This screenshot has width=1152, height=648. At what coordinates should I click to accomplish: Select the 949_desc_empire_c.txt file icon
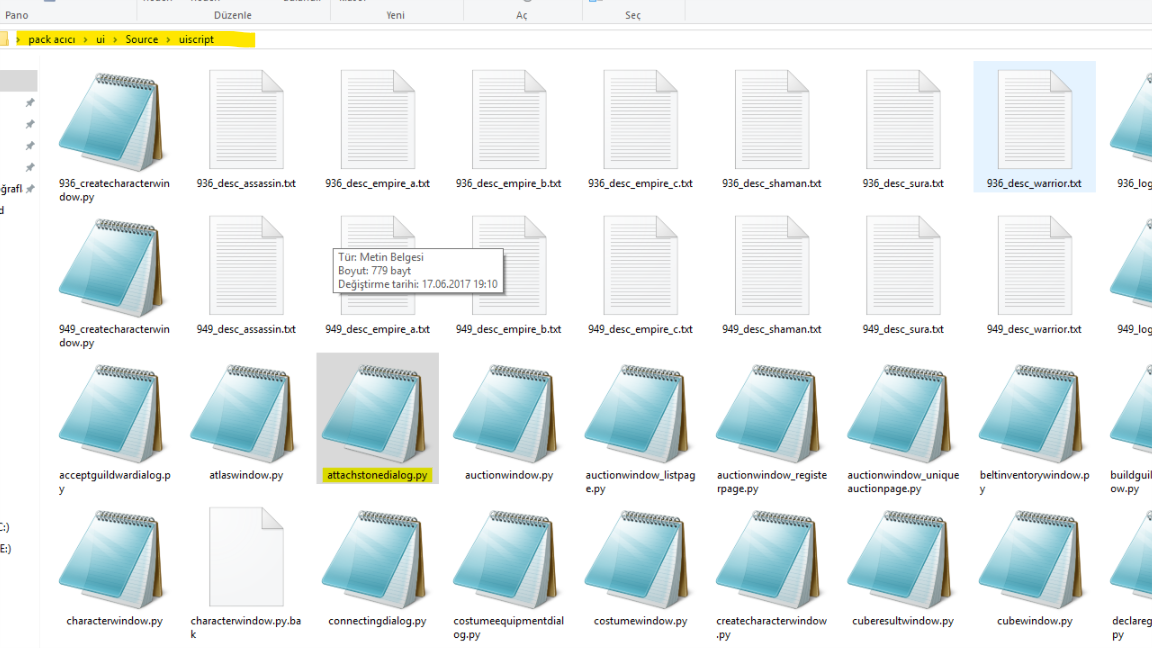click(640, 265)
